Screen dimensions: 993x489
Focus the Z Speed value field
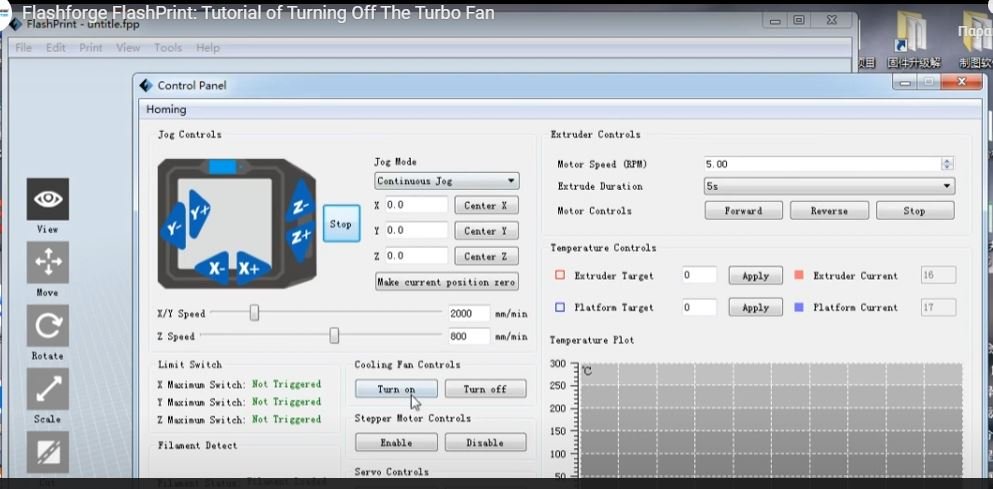(x=469, y=336)
